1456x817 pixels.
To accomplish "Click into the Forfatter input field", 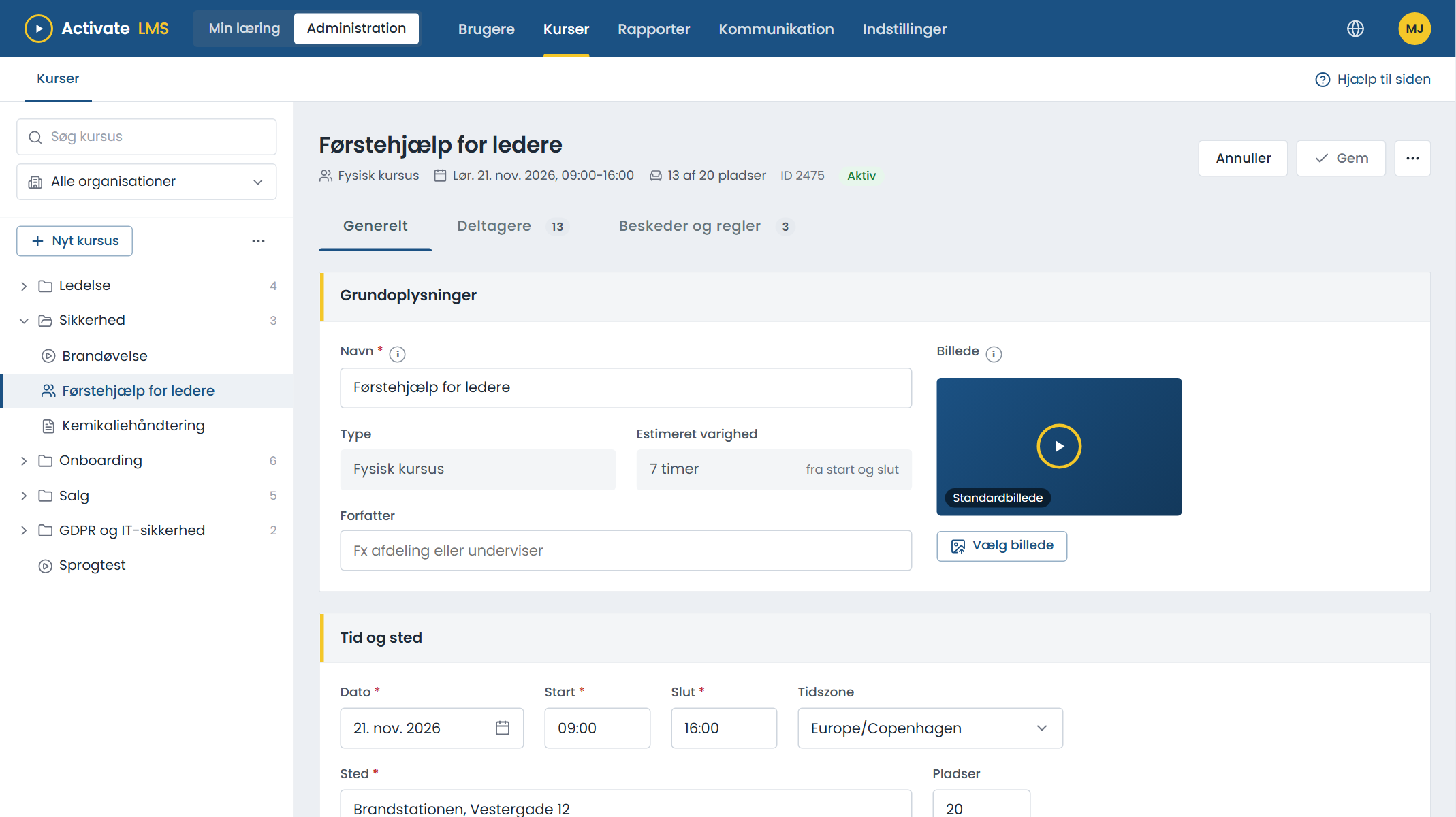I will pos(626,551).
